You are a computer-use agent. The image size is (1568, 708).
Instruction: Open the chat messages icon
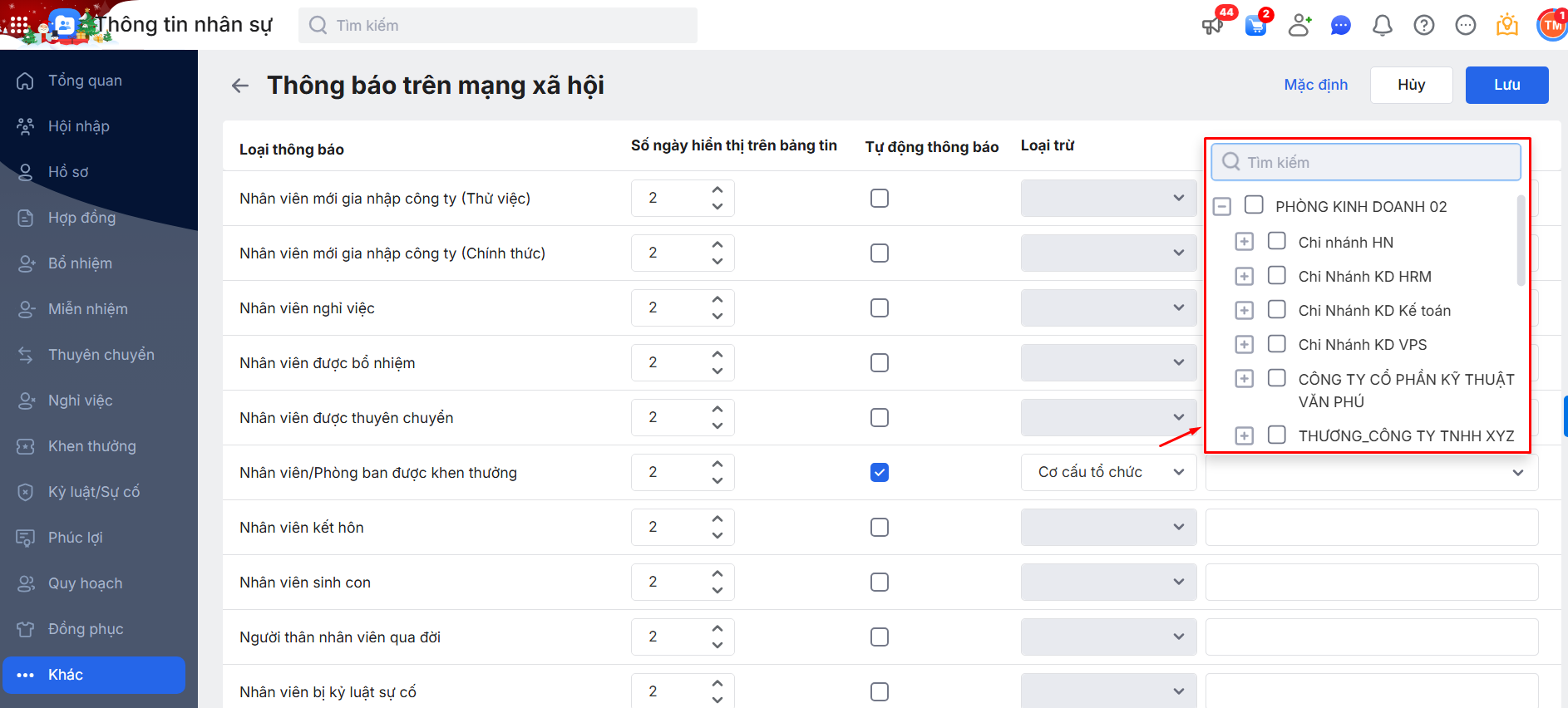click(1340, 26)
